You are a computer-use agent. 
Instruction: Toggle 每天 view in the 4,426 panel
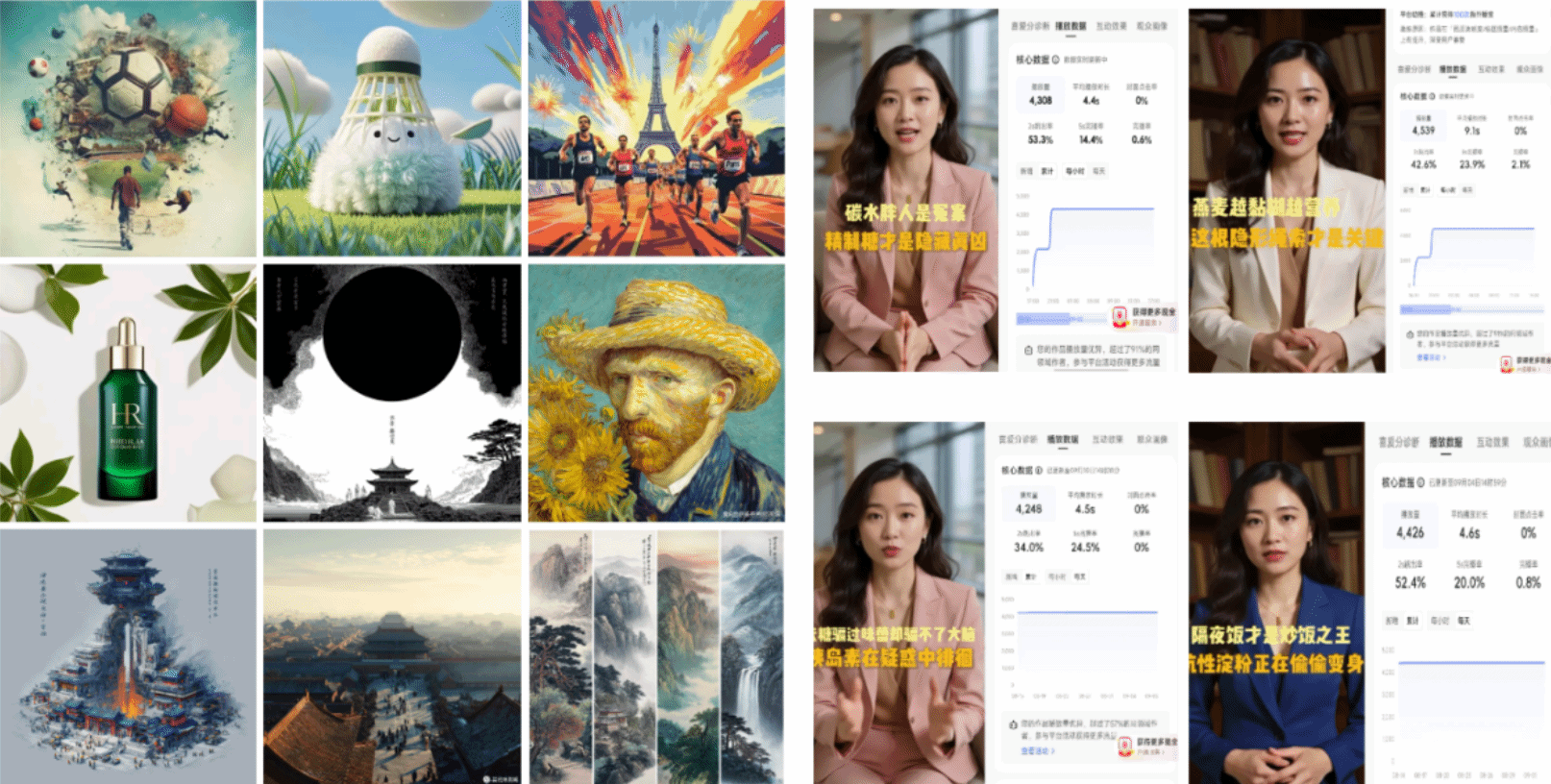point(1464,621)
